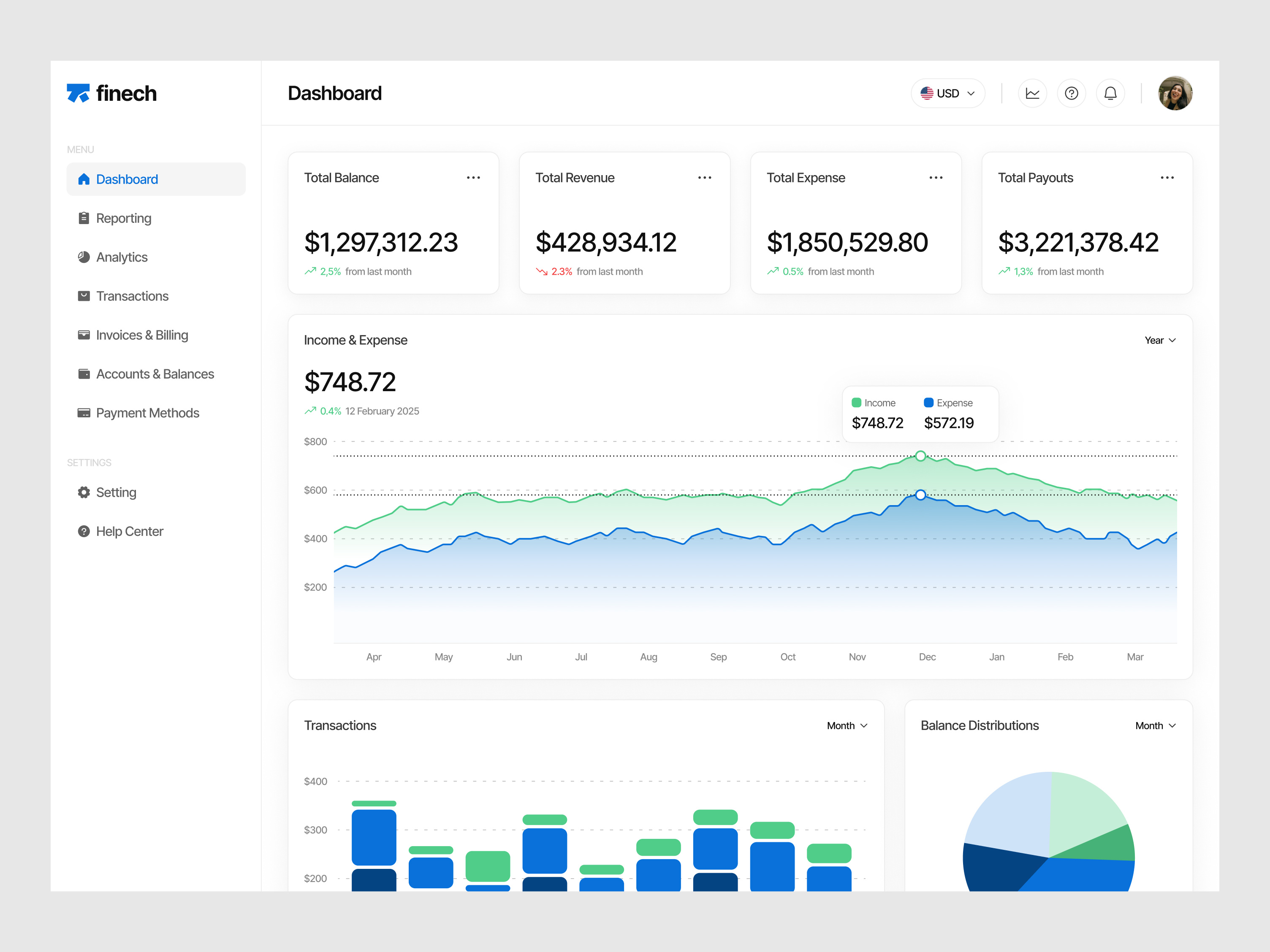This screenshot has height=952, width=1270.
Task: Open Month dropdown in Transactions card
Action: pyautogui.click(x=847, y=726)
